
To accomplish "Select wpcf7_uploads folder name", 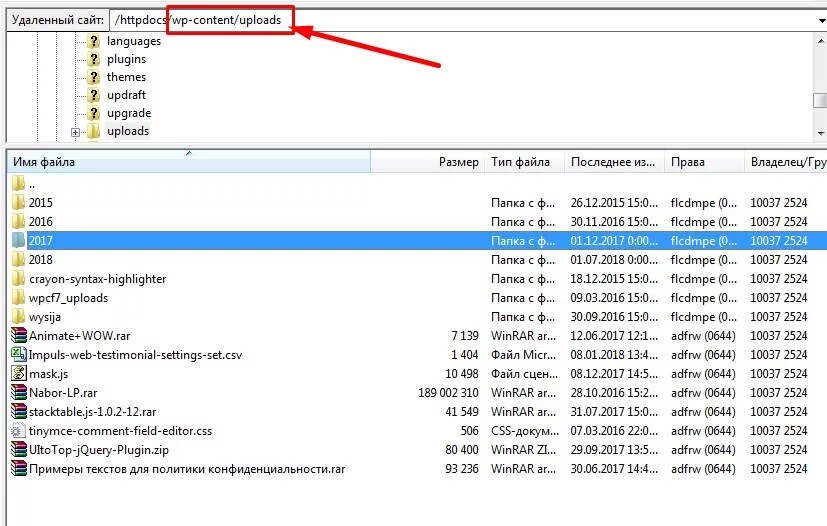I will (x=69, y=298).
